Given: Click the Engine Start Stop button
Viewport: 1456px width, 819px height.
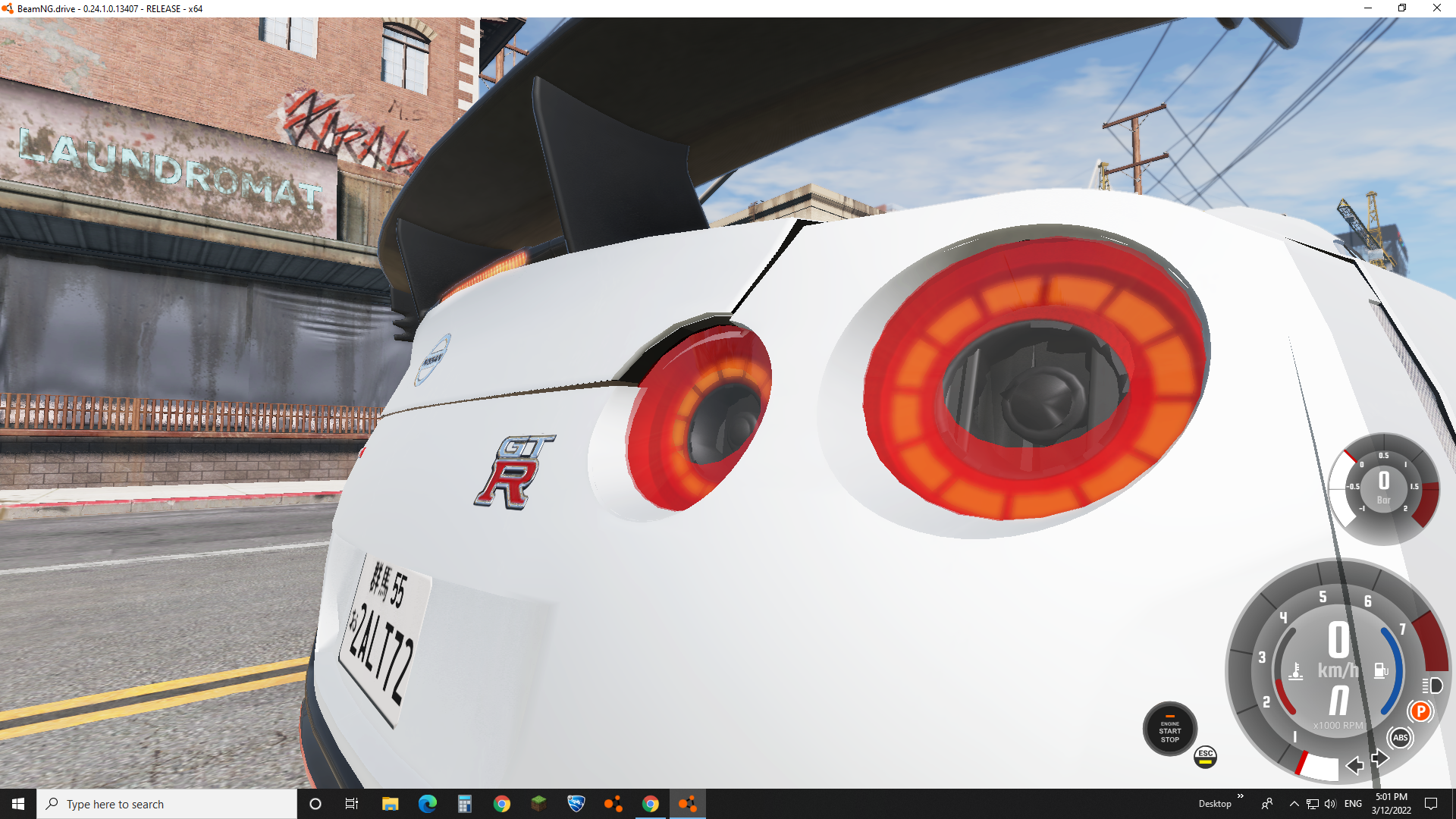Looking at the screenshot, I should tap(1169, 730).
